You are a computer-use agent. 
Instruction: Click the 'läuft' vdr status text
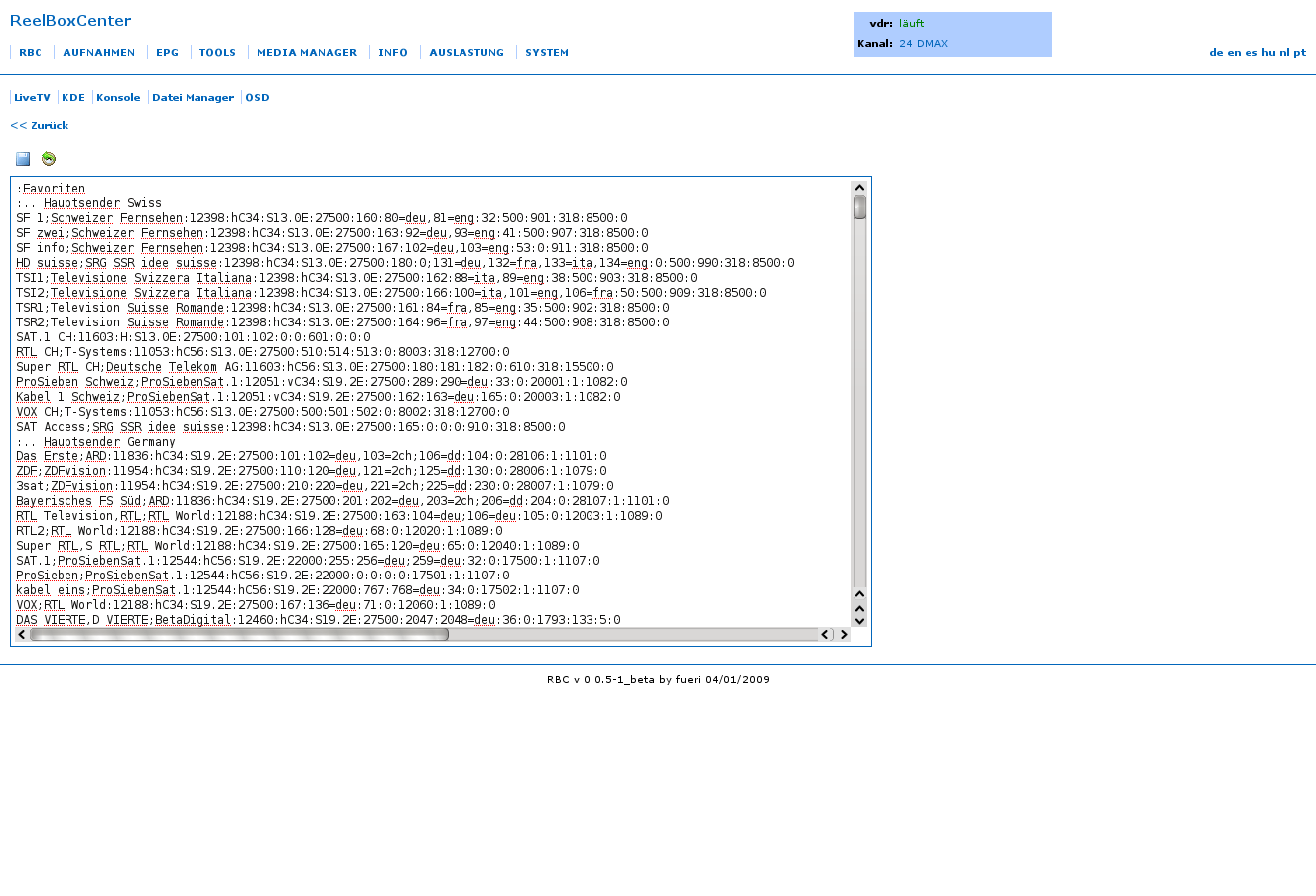[x=912, y=24]
